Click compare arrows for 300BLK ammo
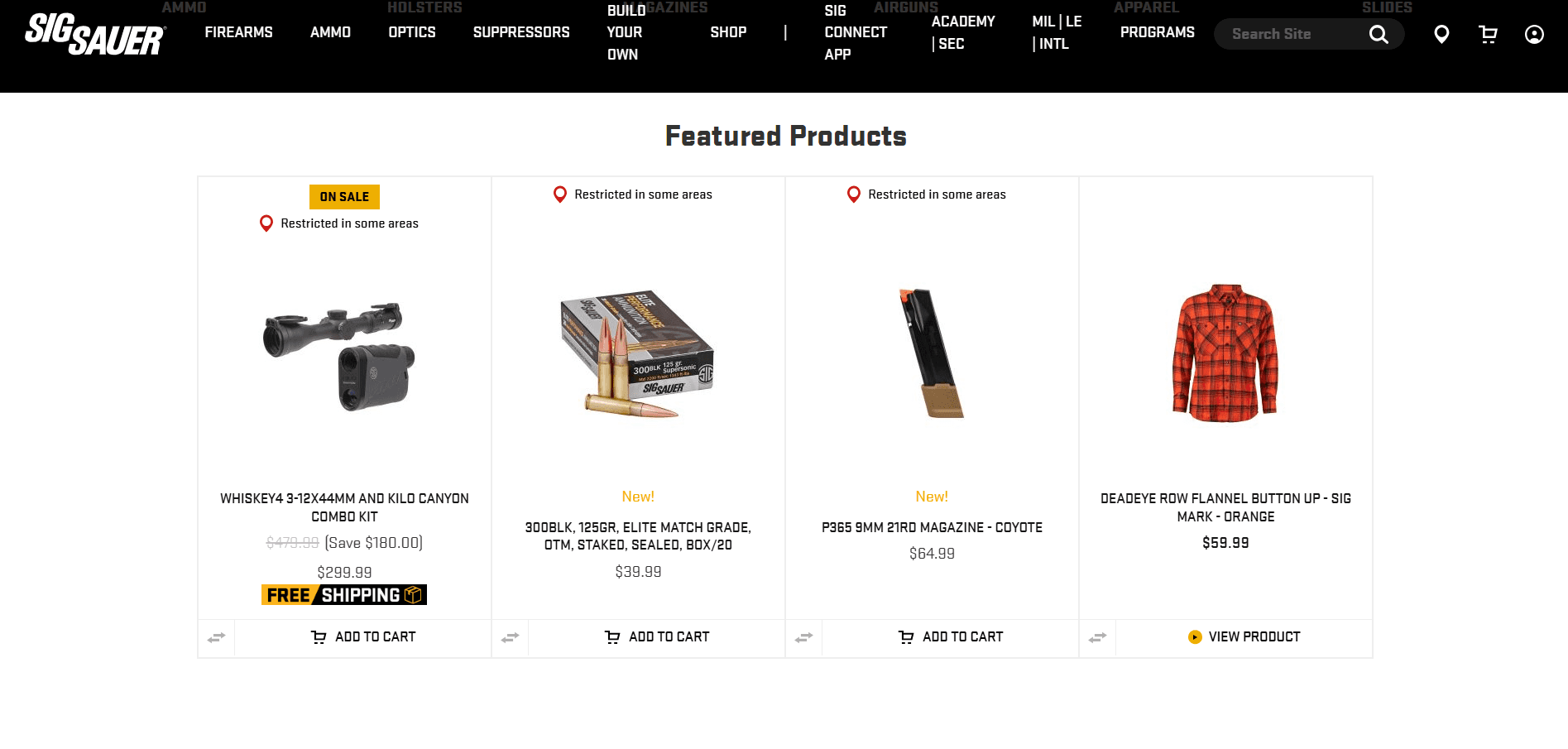This screenshot has width=1568, height=749. click(x=511, y=637)
